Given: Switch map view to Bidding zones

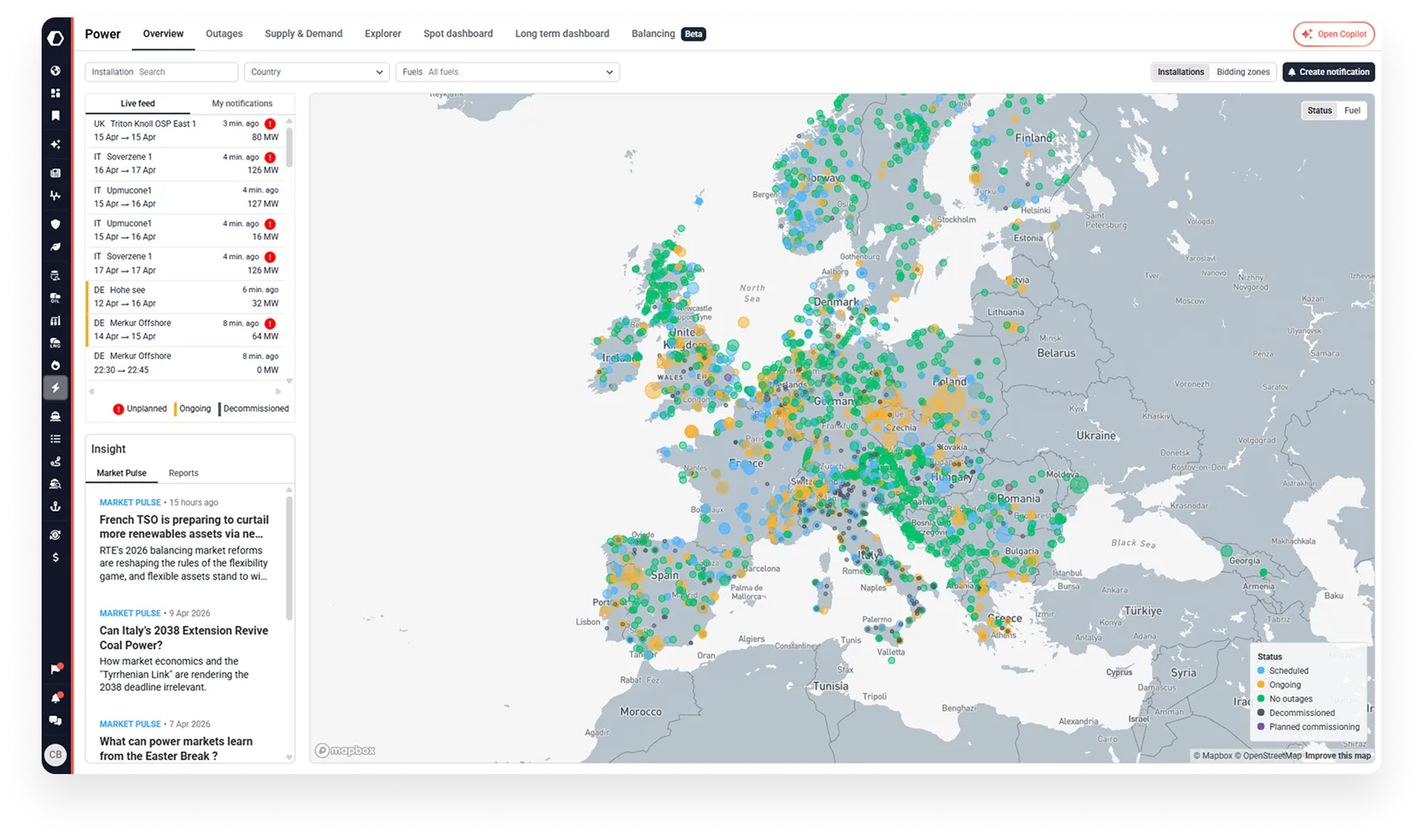Looking at the screenshot, I should coord(1243,72).
